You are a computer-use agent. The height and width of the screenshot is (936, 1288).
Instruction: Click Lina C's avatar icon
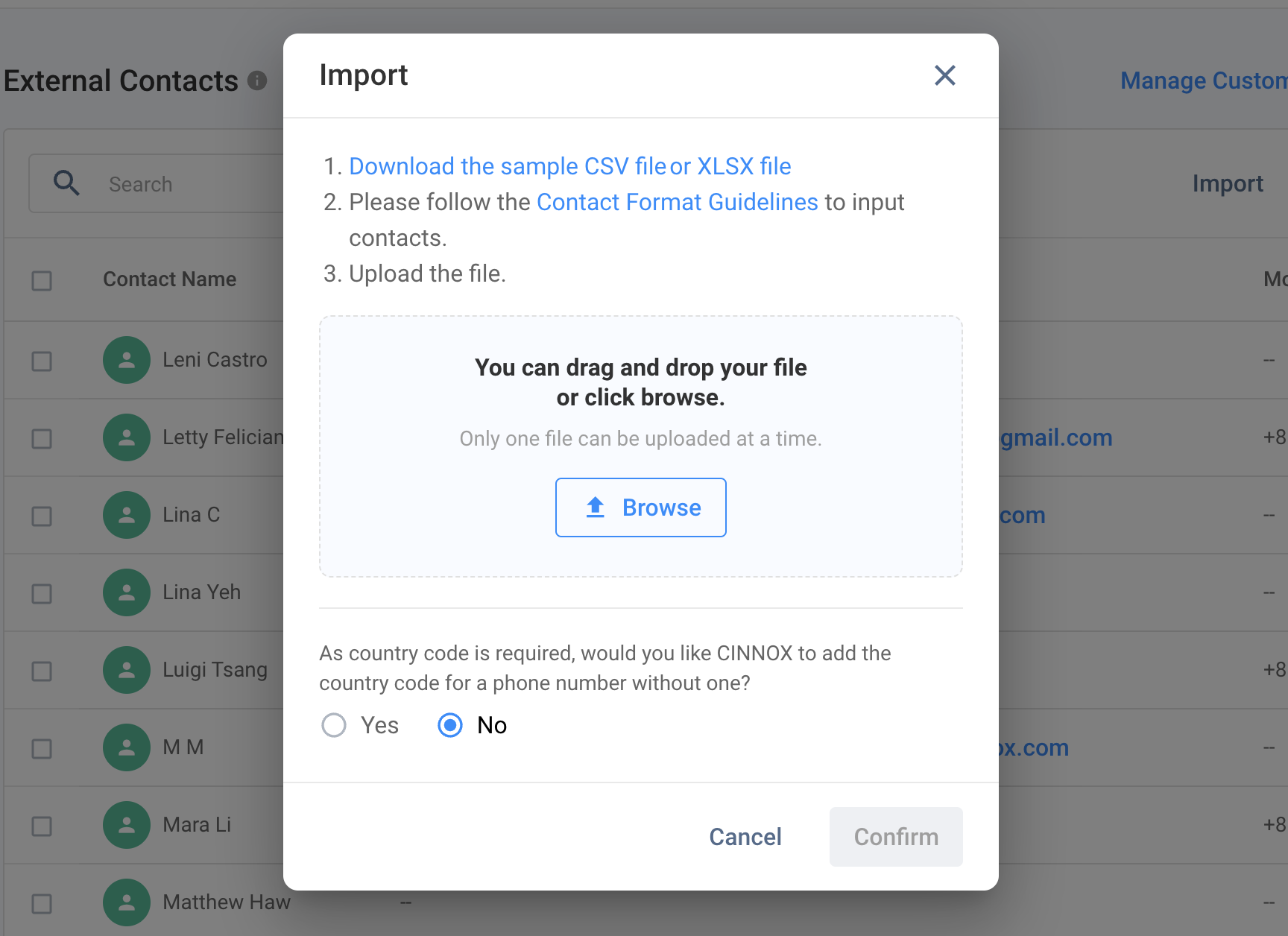pyautogui.click(x=127, y=515)
